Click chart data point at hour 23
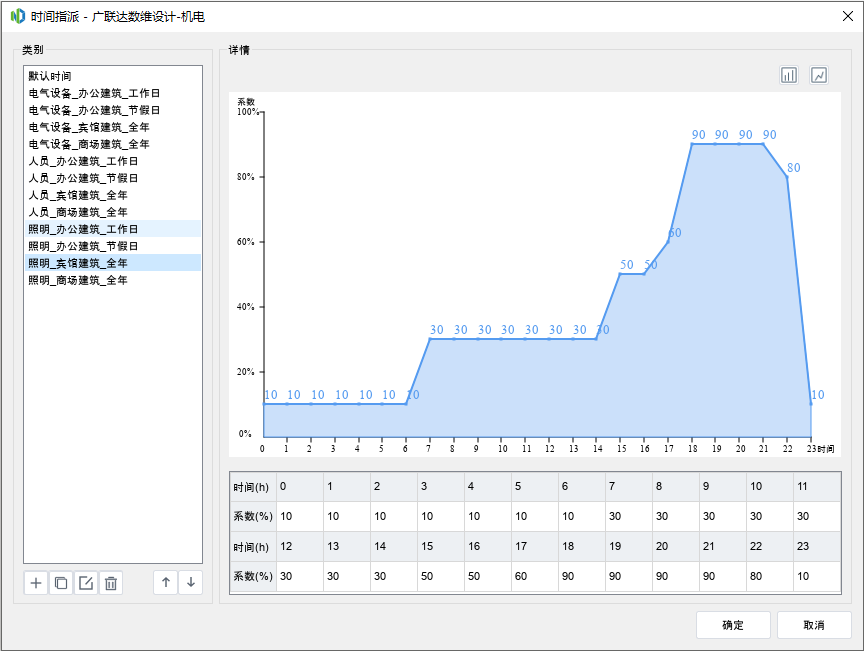The image size is (864, 651). coord(811,404)
